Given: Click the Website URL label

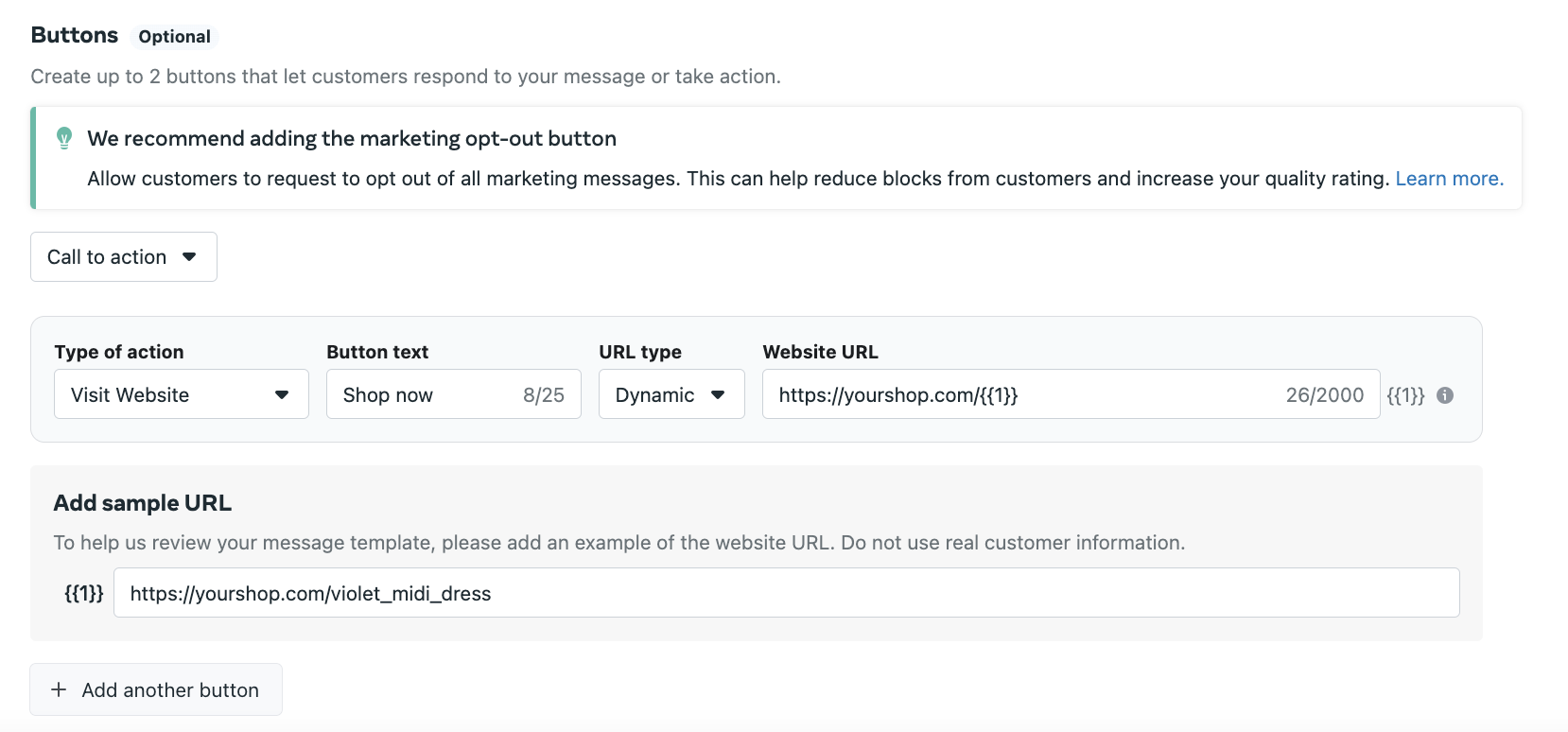Looking at the screenshot, I should (x=820, y=352).
